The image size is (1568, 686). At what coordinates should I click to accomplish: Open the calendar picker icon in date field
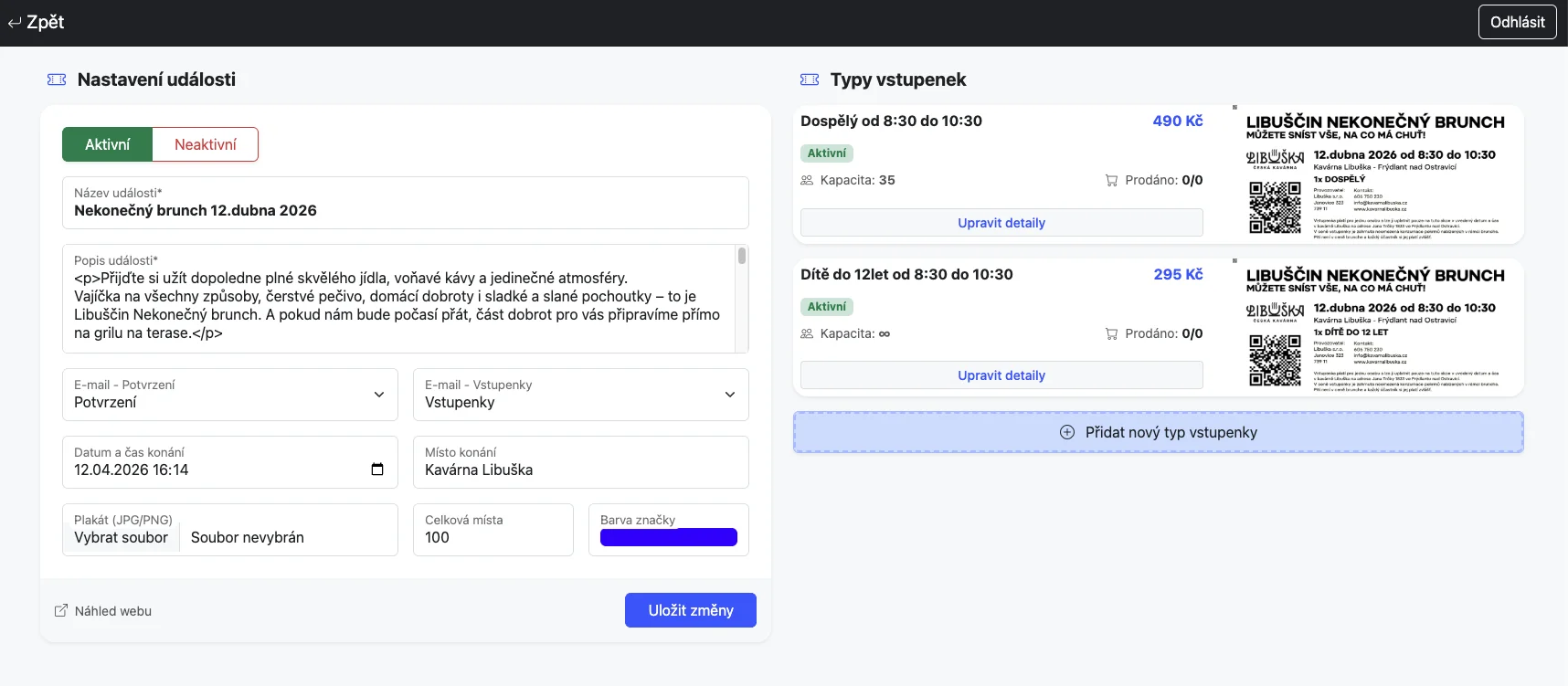377,470
